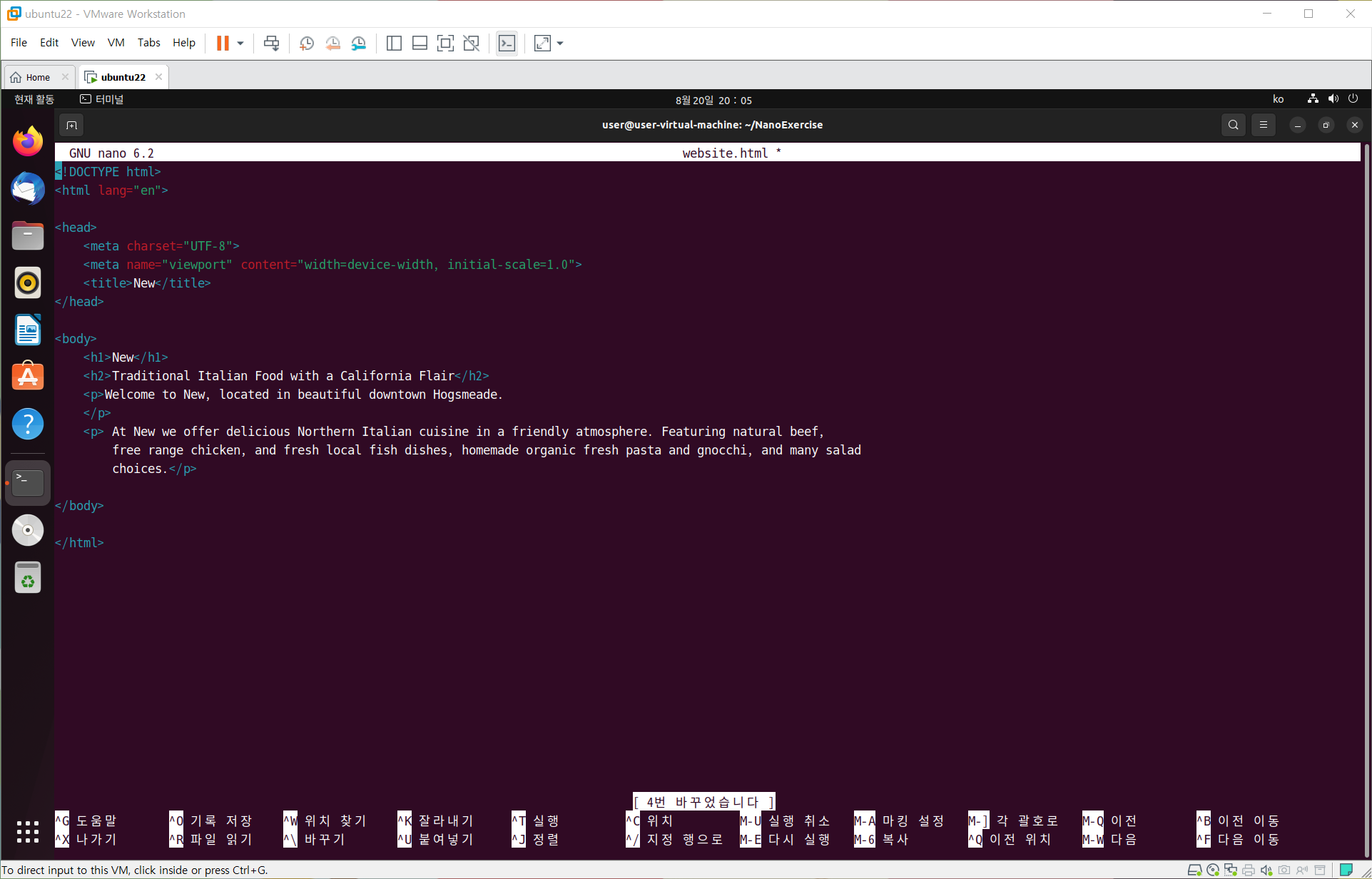This screenshot has height=879, width=1372.
Task: Launch LibreOffice Writer from the dock
Action: [x=28, y=330]
